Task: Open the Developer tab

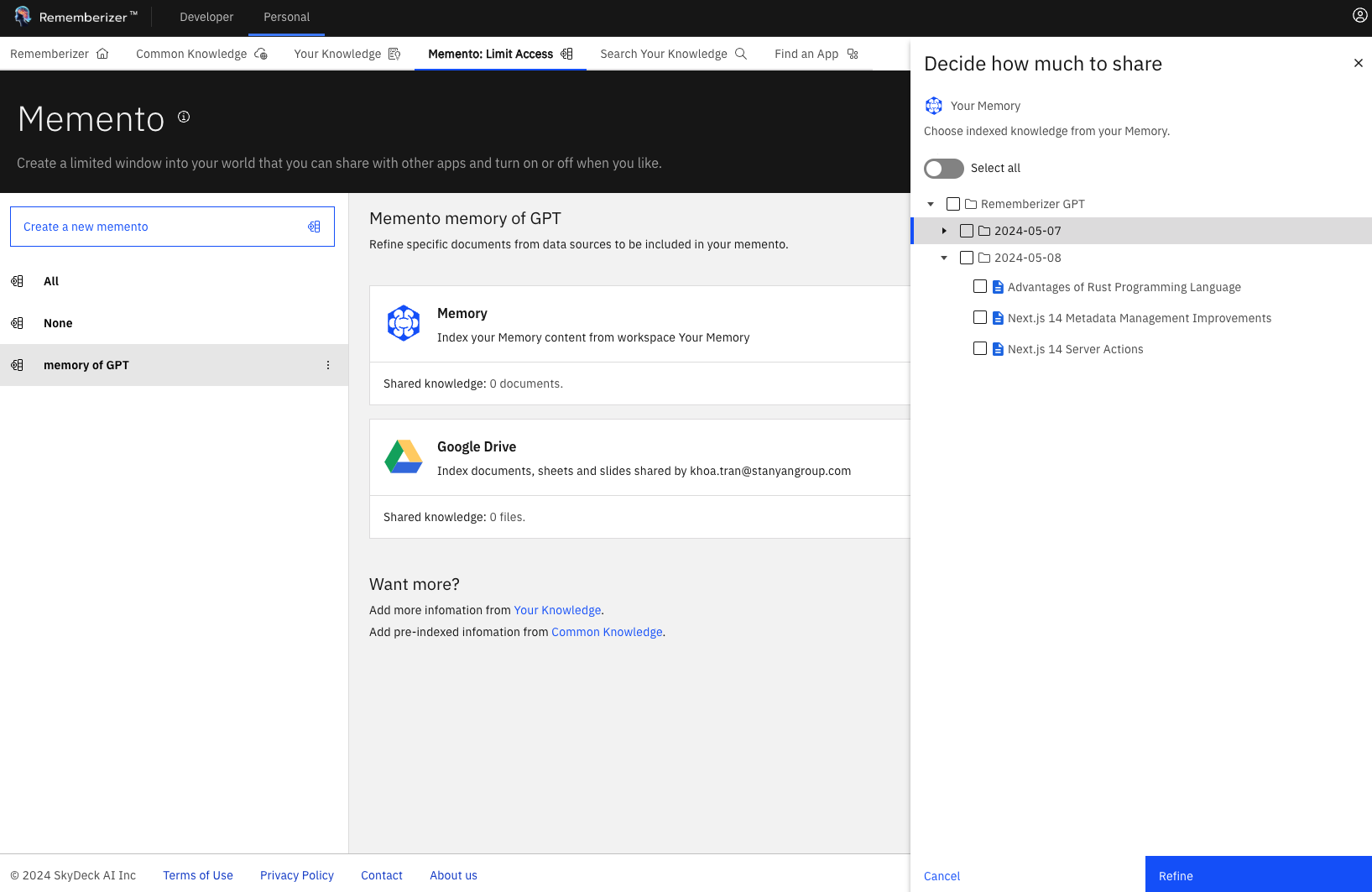Action: coord(206,17)
